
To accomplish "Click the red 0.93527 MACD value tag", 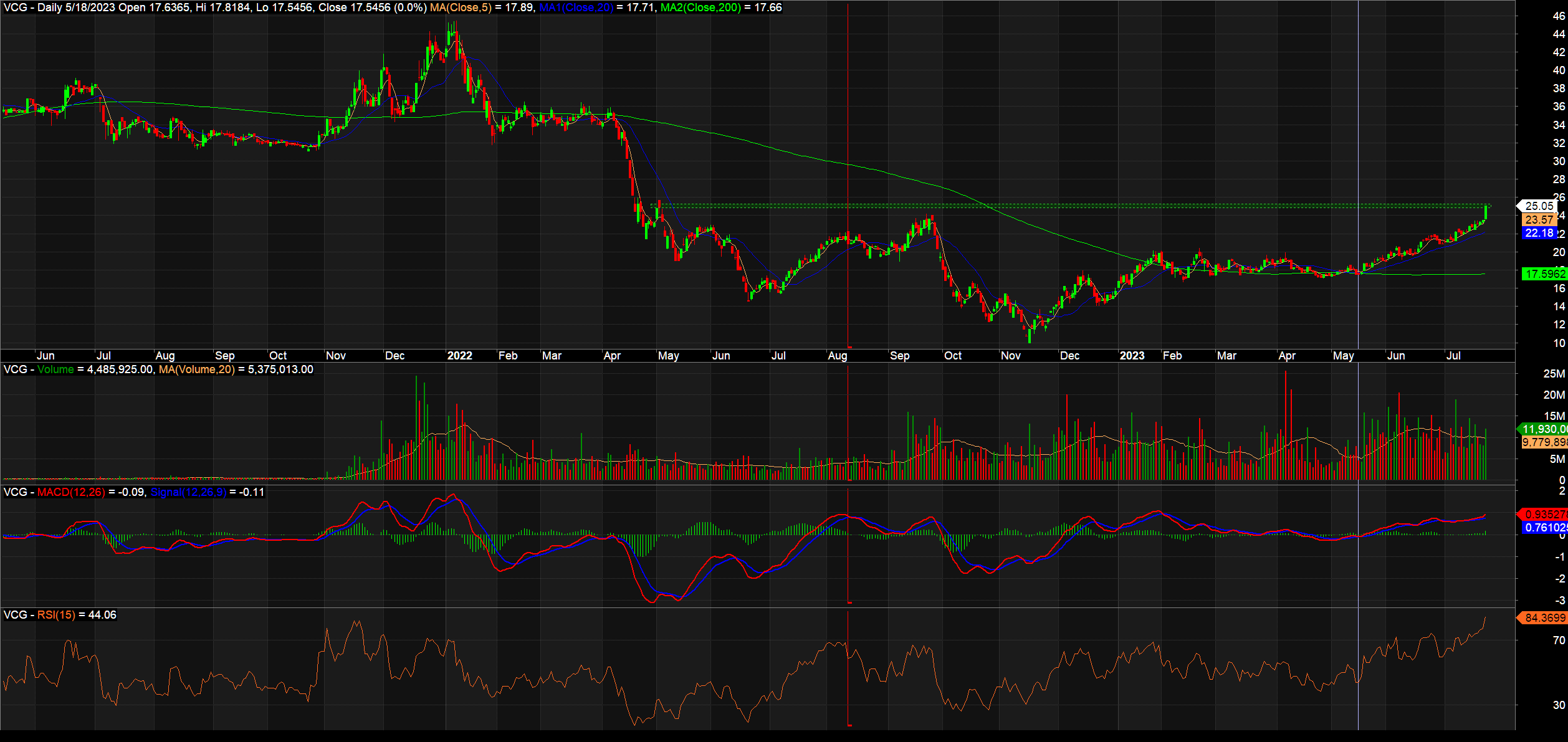I will click(x=1544, y=514).
